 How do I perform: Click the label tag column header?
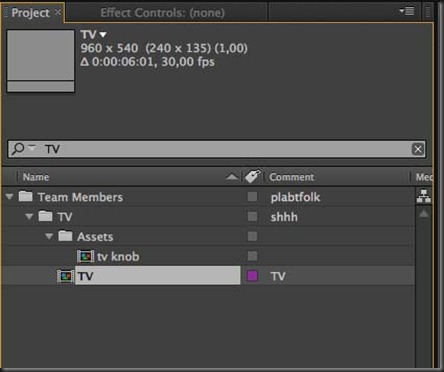(x=252, y=176)
